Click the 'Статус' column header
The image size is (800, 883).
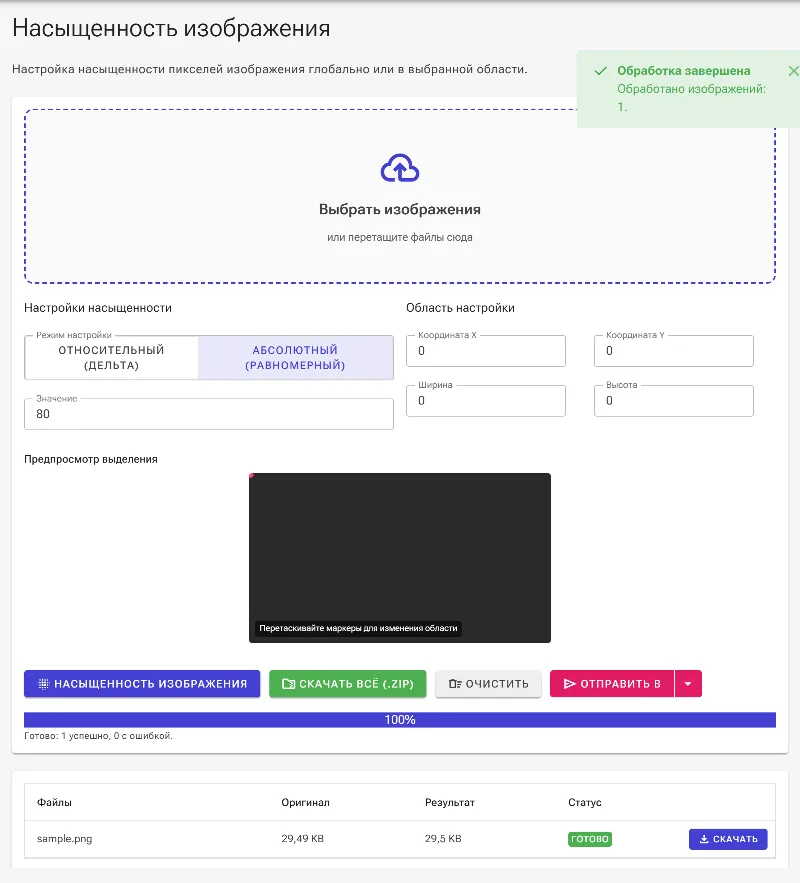click(584, 802)
